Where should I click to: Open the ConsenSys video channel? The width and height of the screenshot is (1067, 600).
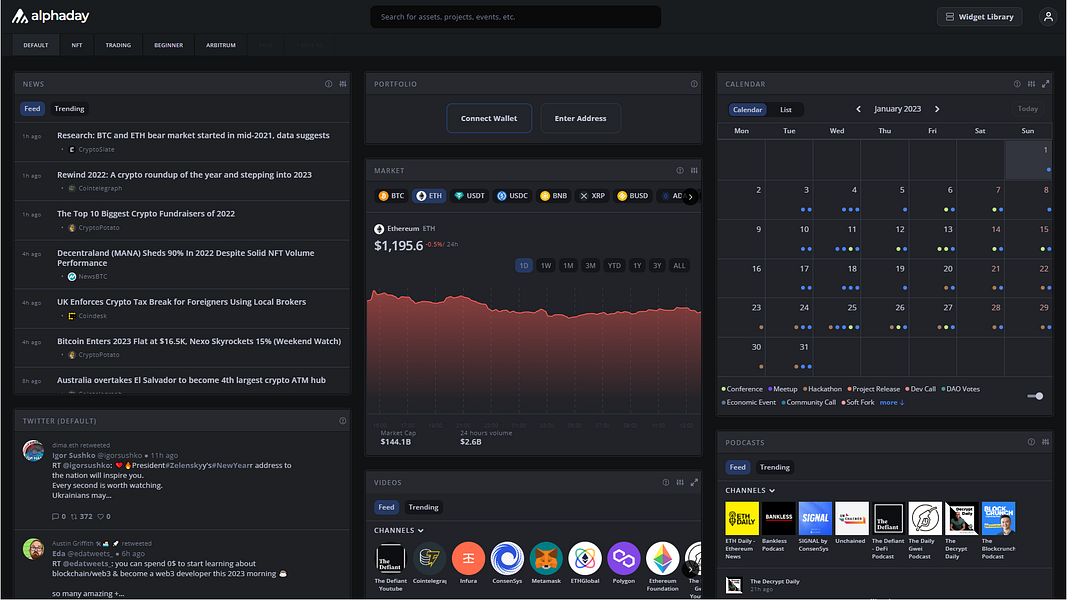507,563
